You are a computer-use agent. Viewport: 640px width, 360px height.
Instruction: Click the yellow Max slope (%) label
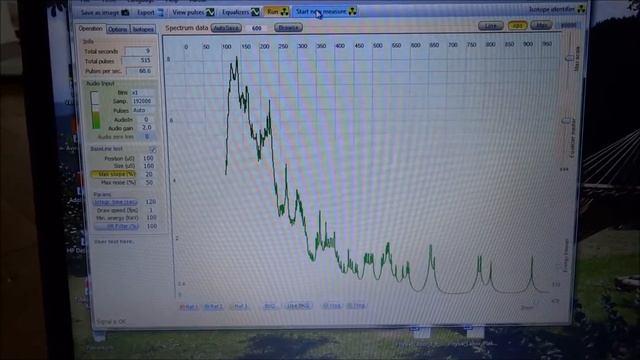click(x=113, y=174)
